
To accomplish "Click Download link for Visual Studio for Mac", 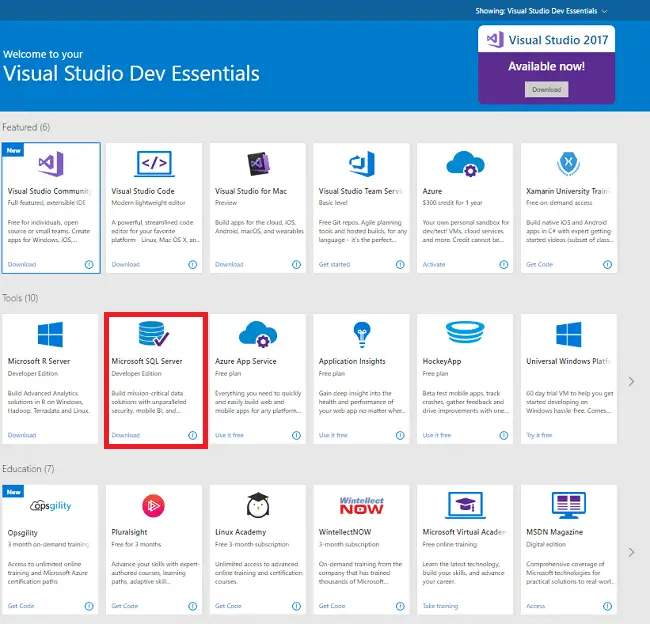I will point(229,265).
